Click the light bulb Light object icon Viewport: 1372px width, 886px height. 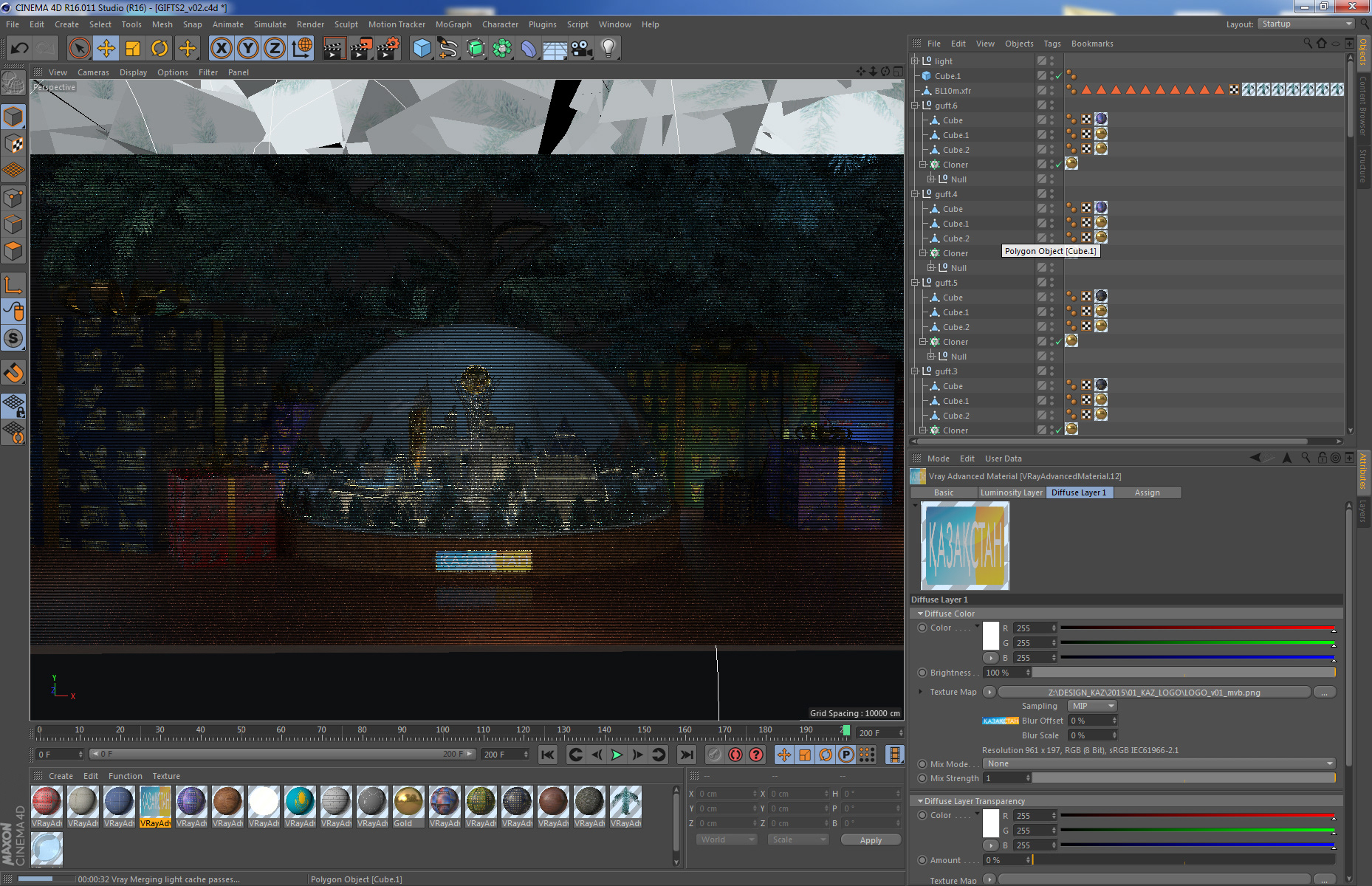[x=608, y=49]
